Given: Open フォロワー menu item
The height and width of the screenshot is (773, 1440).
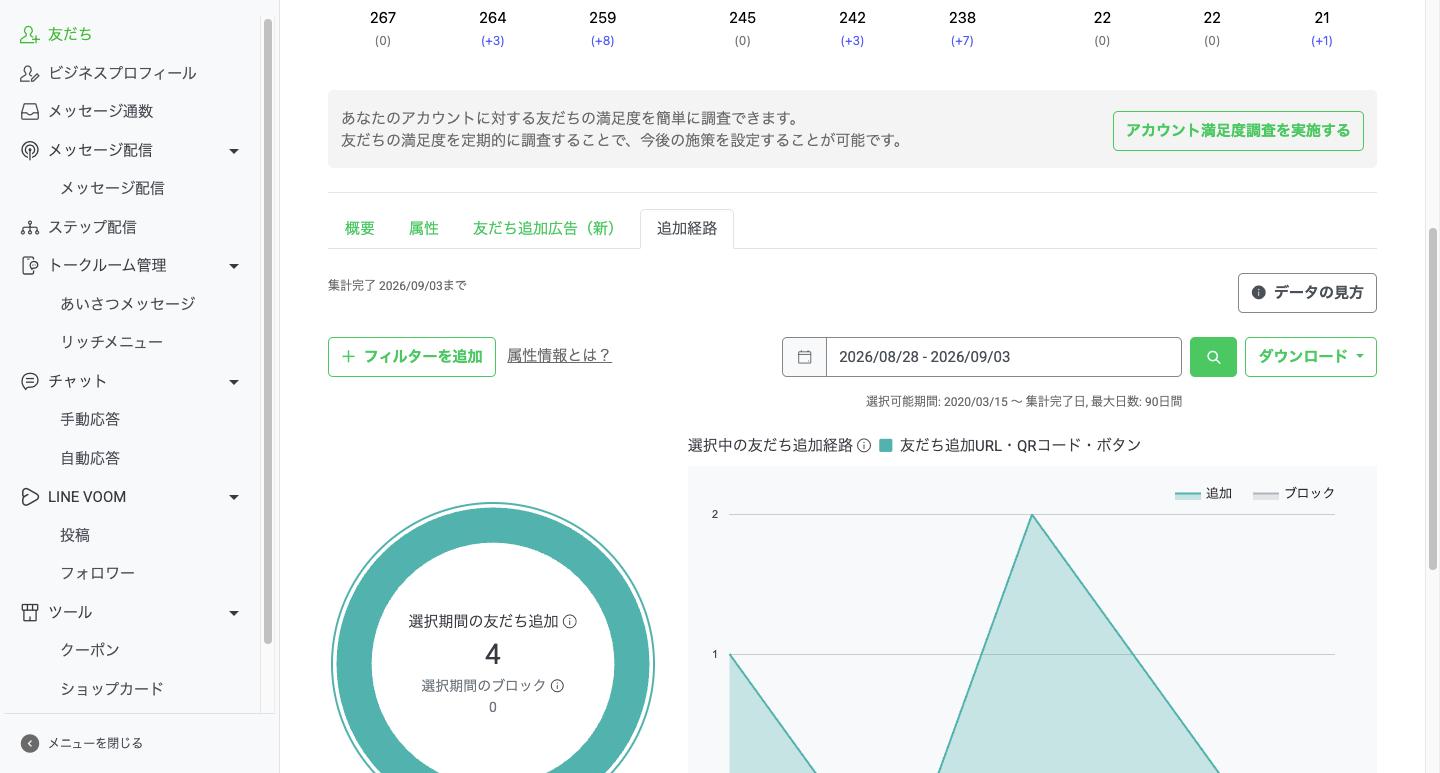Looking at the screenshot, I should pyautogui.click(x=97, y=573).
